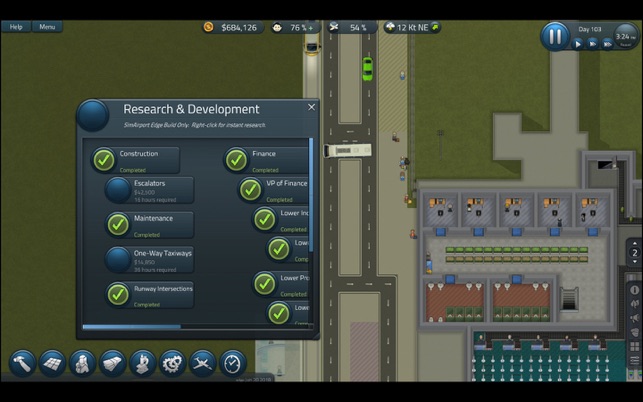This screenshot has width=643, height=402.
Task: Click the vertical scrollbar in research panel
Action: 311,195
